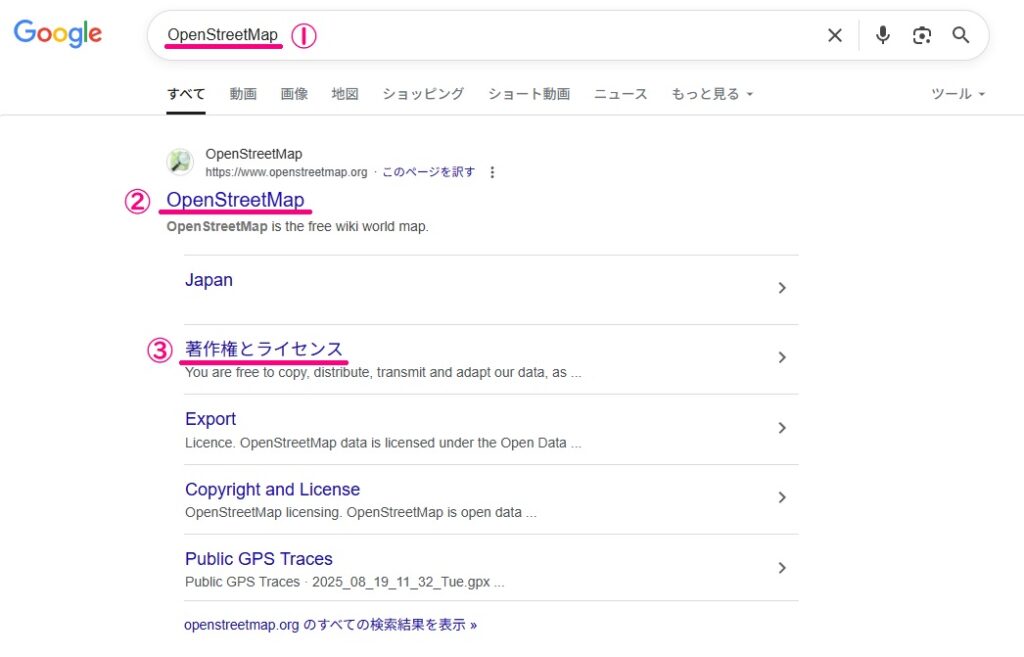The height and width of the screenshot is (657, 1024).
Task: Open OpenStreetMap site favicon
Action: pos(180,161)
